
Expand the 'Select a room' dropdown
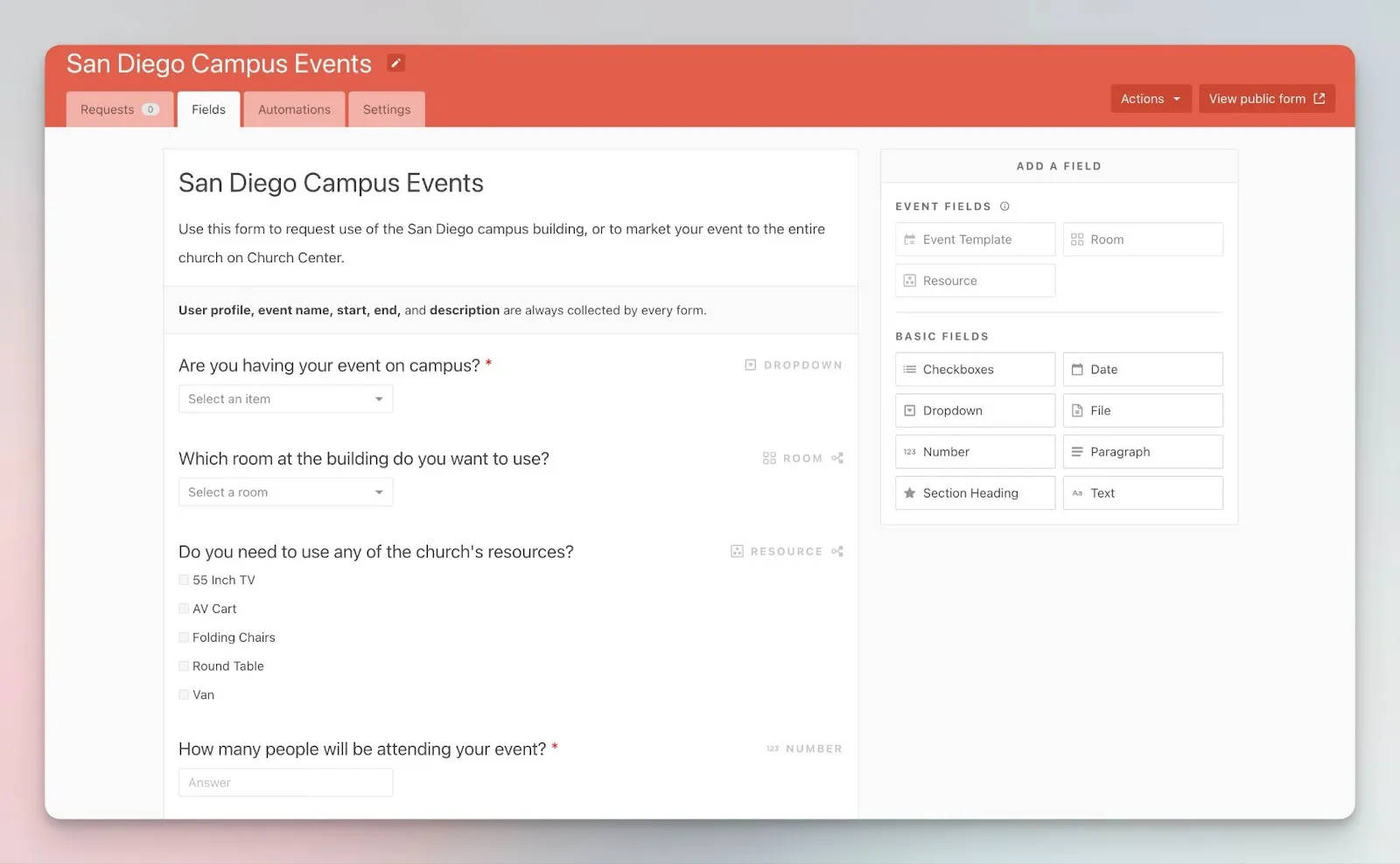coord(285,492)
